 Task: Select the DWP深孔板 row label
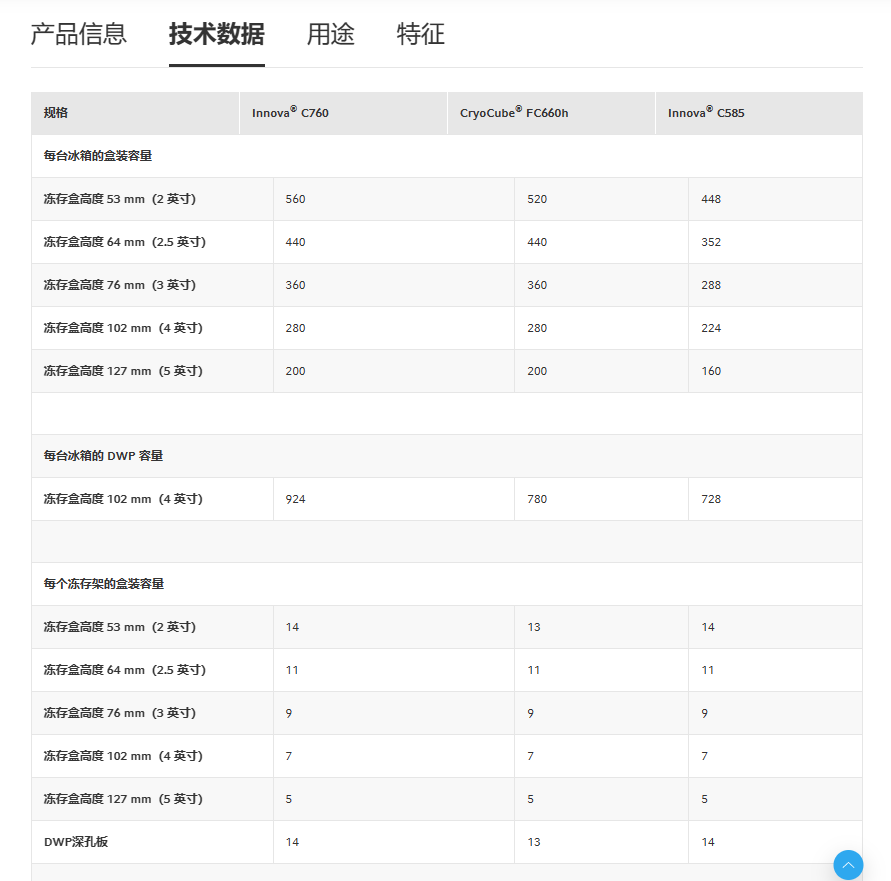pyautogui.click(x=76, y=842)
